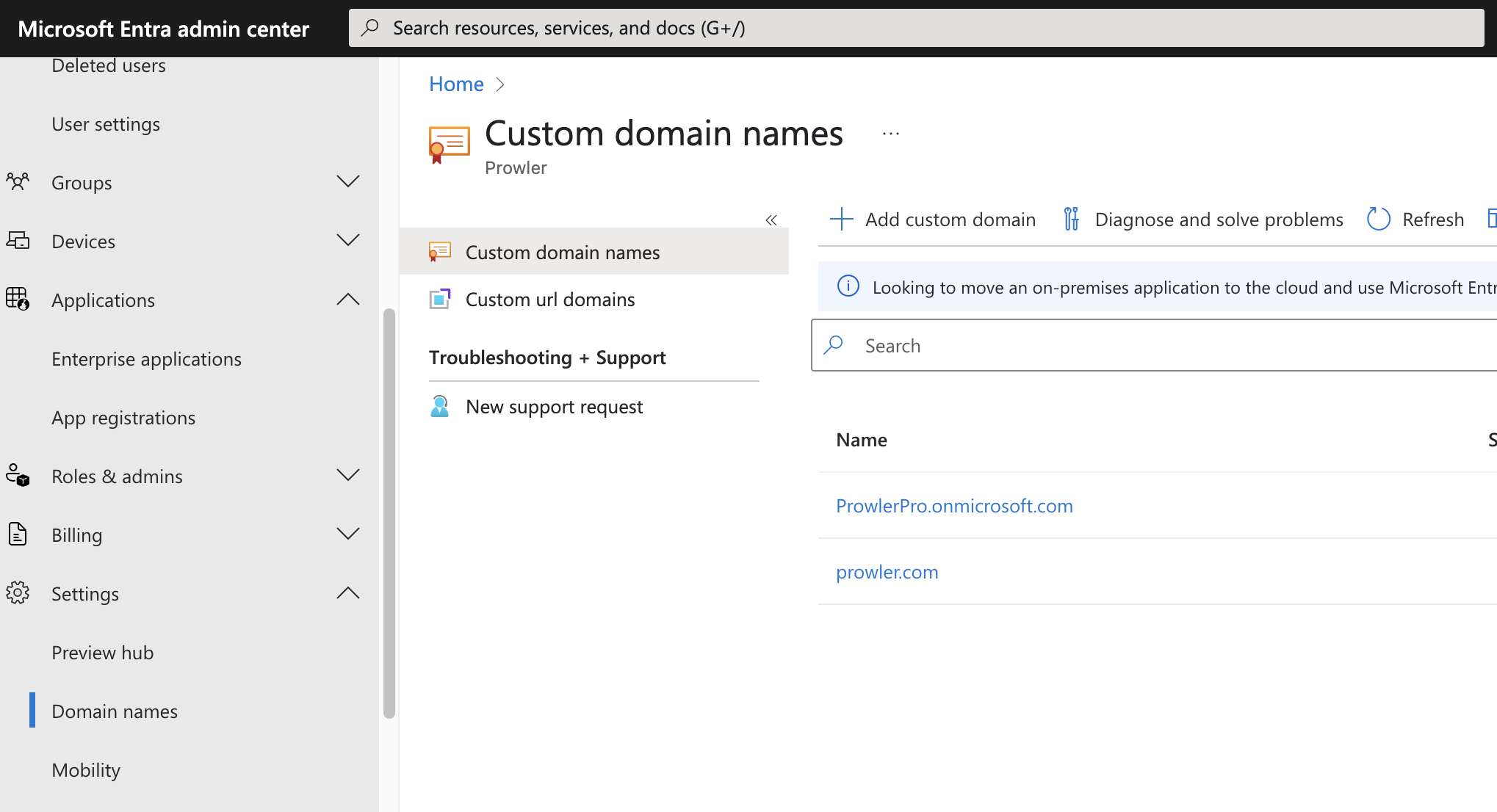Image resolution: width=1497 pixels, height=812 pixels.
Task: Click the Refresh icon on the command bar
Action: pyautogui.click(x=1378, y=219)
